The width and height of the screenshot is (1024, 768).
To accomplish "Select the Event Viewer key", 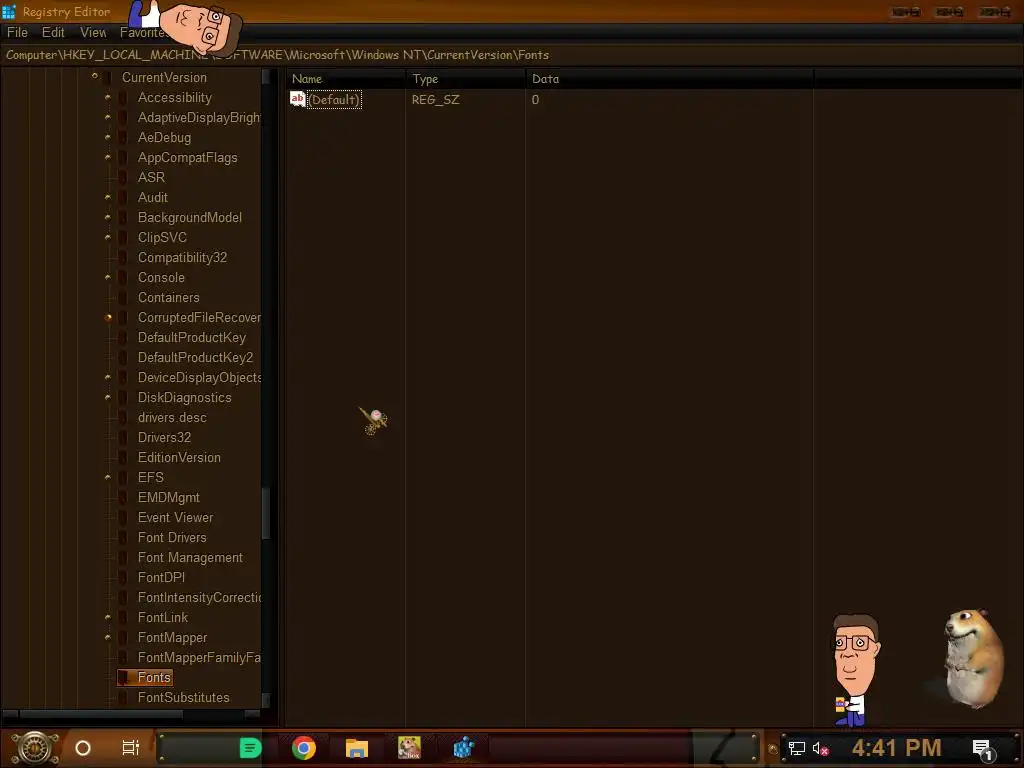I will coord(175,517).
